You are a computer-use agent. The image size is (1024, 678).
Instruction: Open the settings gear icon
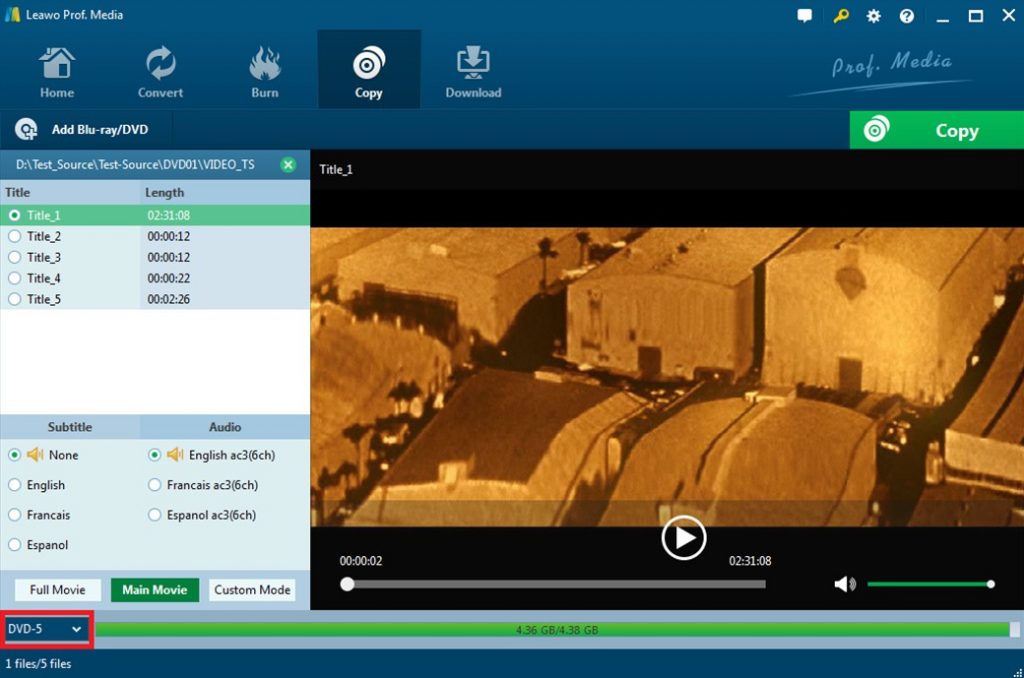[872, 15]
